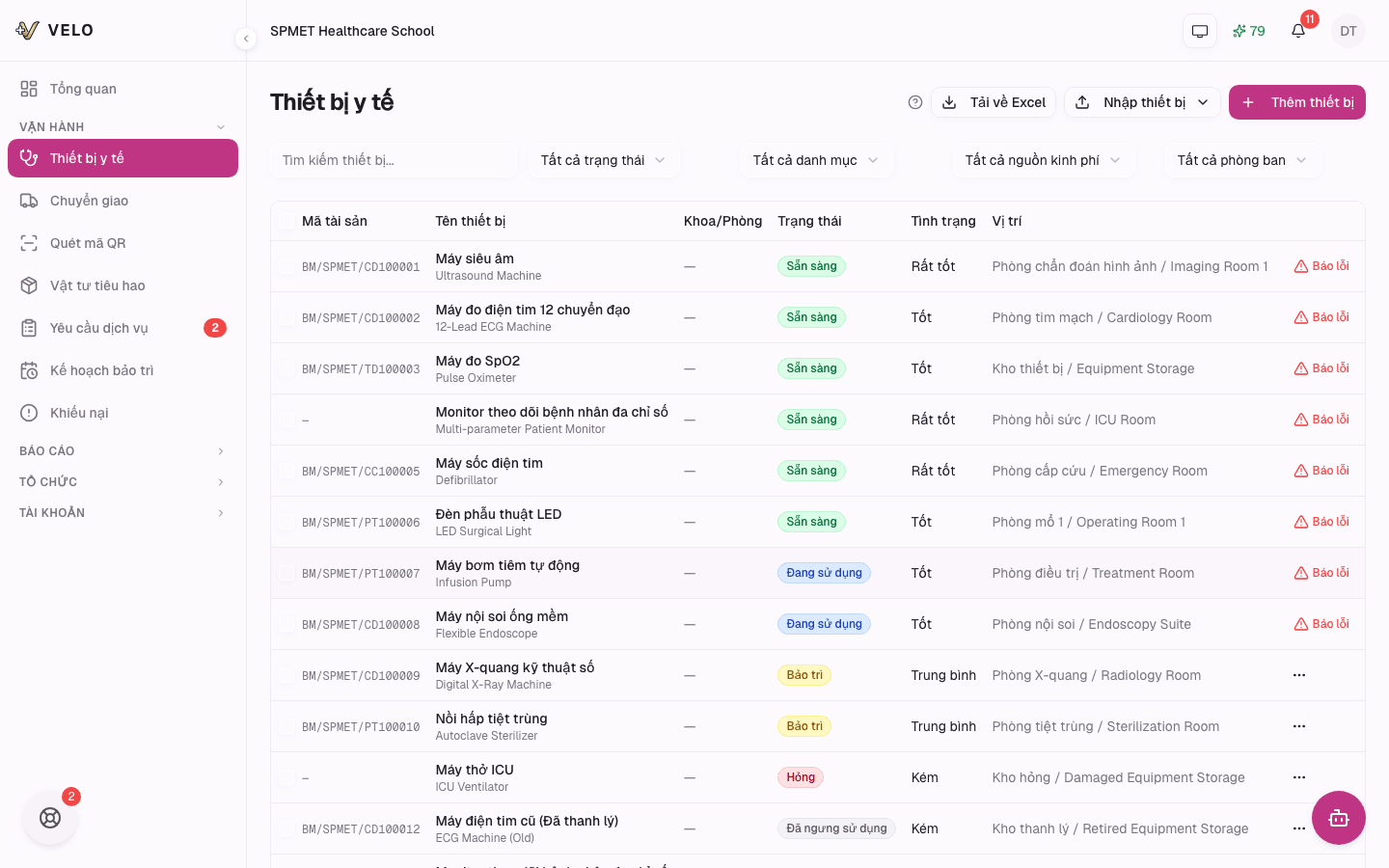Image resolution: width=1389 pixels, height=868 pixels.
Task: Open the chatbot assistant floating button
Action: tap(1338, 818)
